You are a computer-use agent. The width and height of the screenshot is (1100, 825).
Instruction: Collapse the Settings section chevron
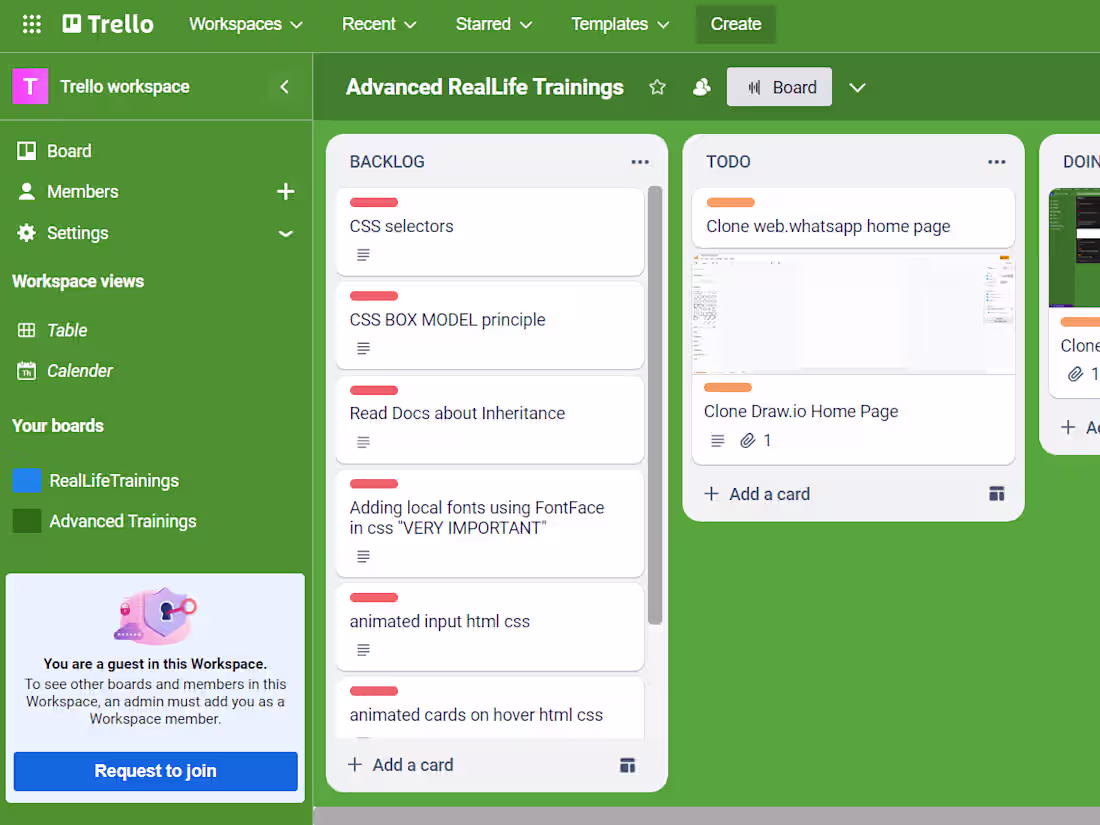click(x=286, y=233)
